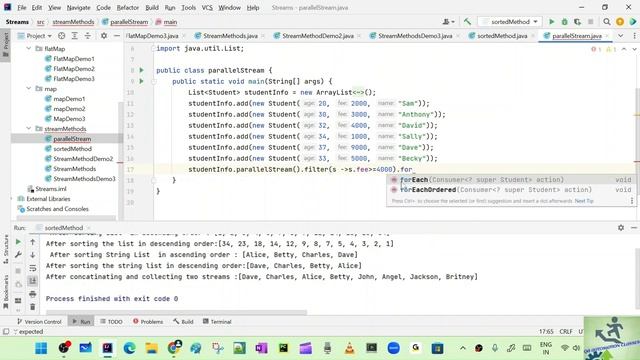Click streamMethods breadcrumb in navigation bar
Image resolution: width=640 pixels, height=360 pixels.
73,22
